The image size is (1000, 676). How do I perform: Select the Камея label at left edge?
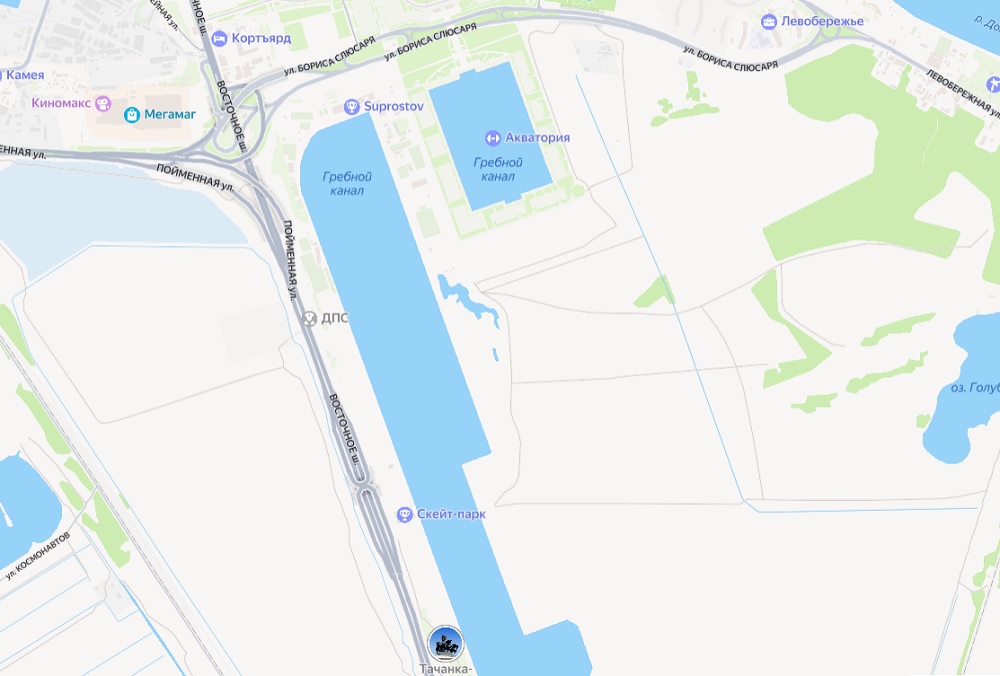click(x=24, y=75)
